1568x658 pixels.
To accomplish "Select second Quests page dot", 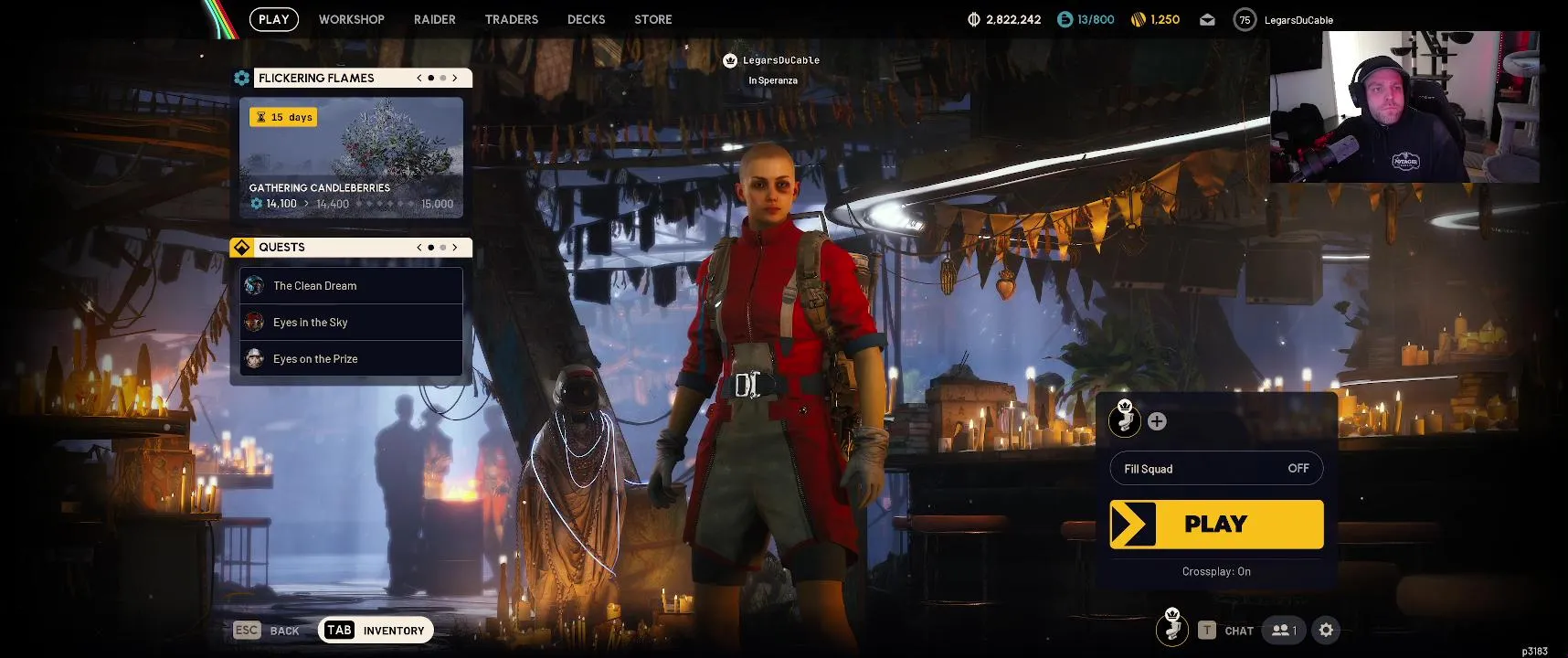I will click(x=443, y=247).
